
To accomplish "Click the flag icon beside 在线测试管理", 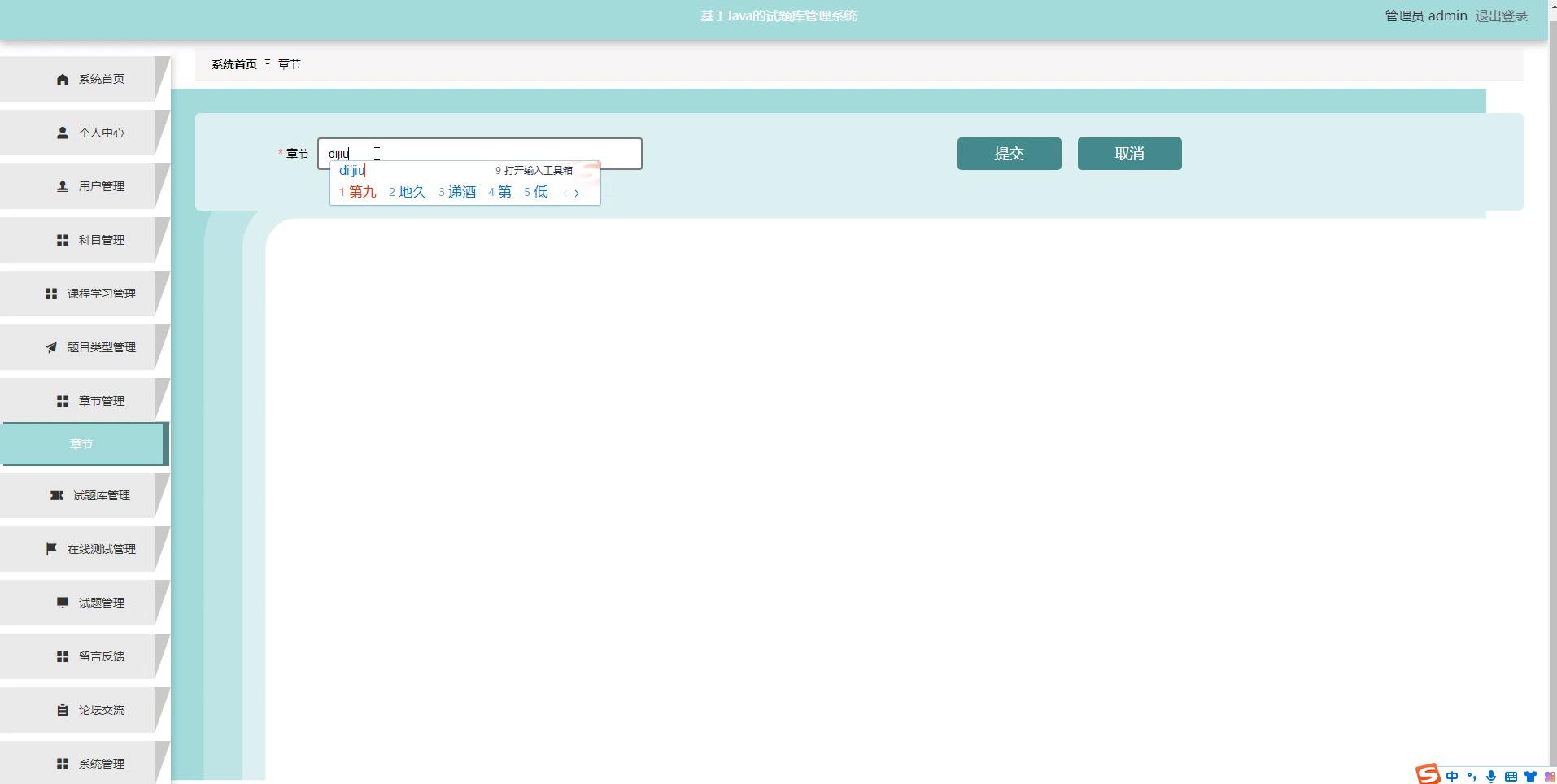I will coord(51,549).
